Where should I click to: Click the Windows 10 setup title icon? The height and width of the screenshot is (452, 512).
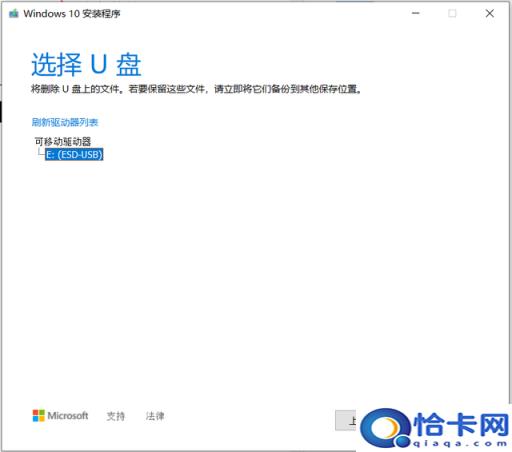(x=14, y=14)
